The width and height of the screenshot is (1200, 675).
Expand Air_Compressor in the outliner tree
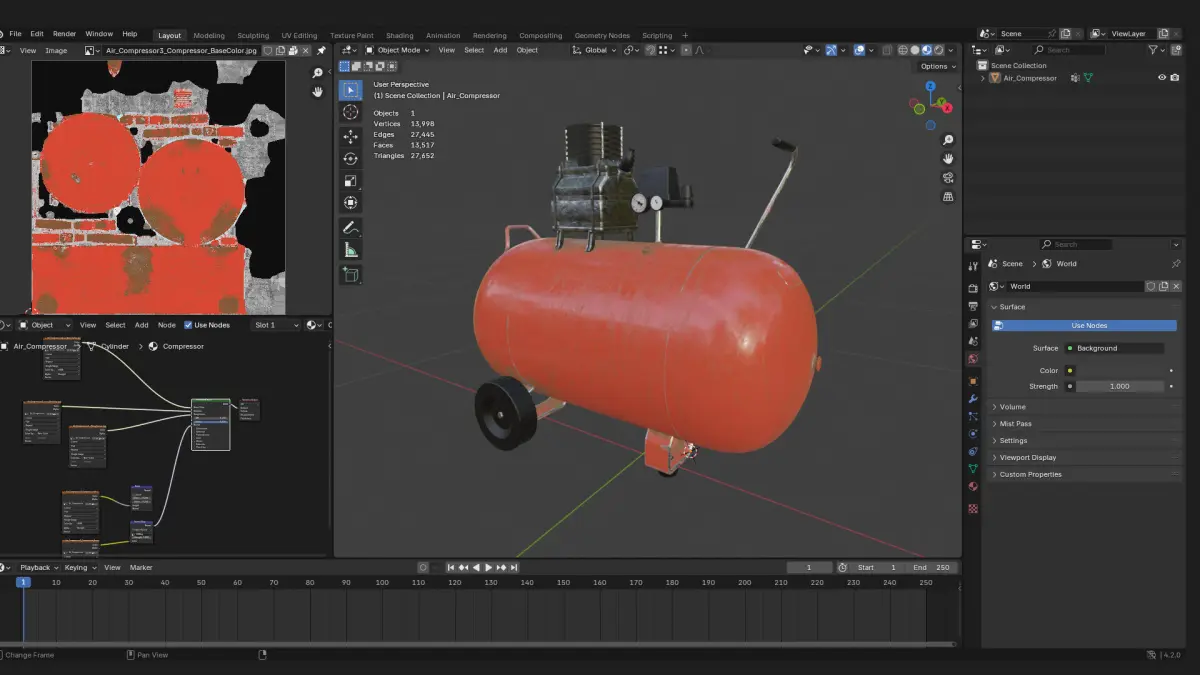(x=983, y=78)
